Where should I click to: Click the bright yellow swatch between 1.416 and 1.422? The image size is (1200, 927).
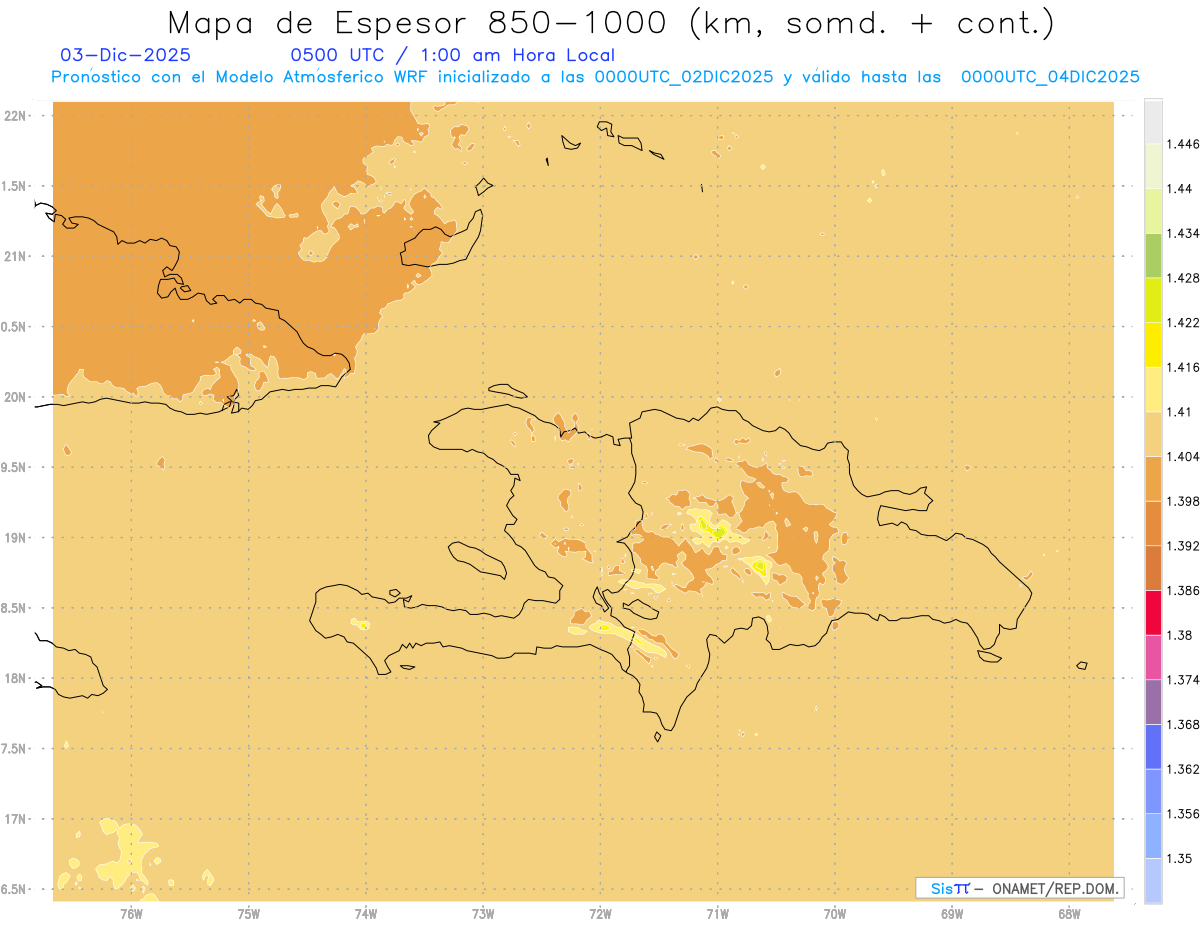tap(1153, 344)
